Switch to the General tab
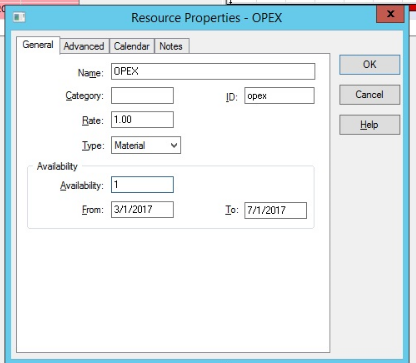 [x=38, y=45]
